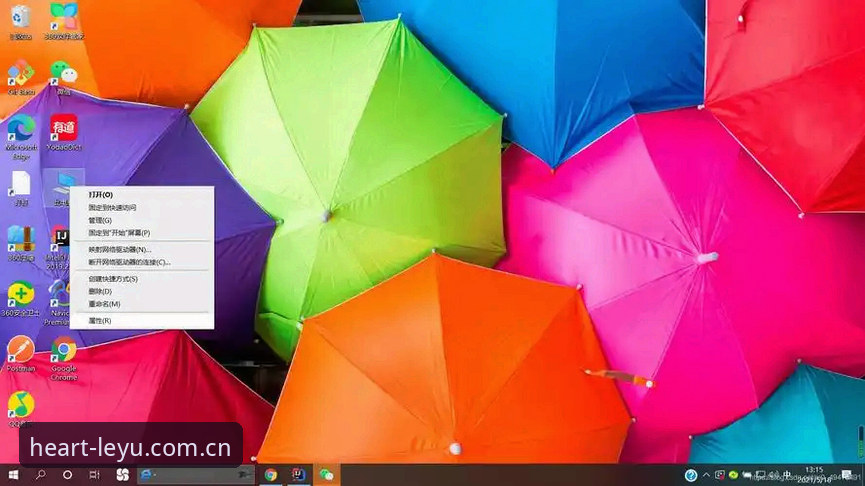
Task: Open Task View on the taskbar
Action: point(94,475)
